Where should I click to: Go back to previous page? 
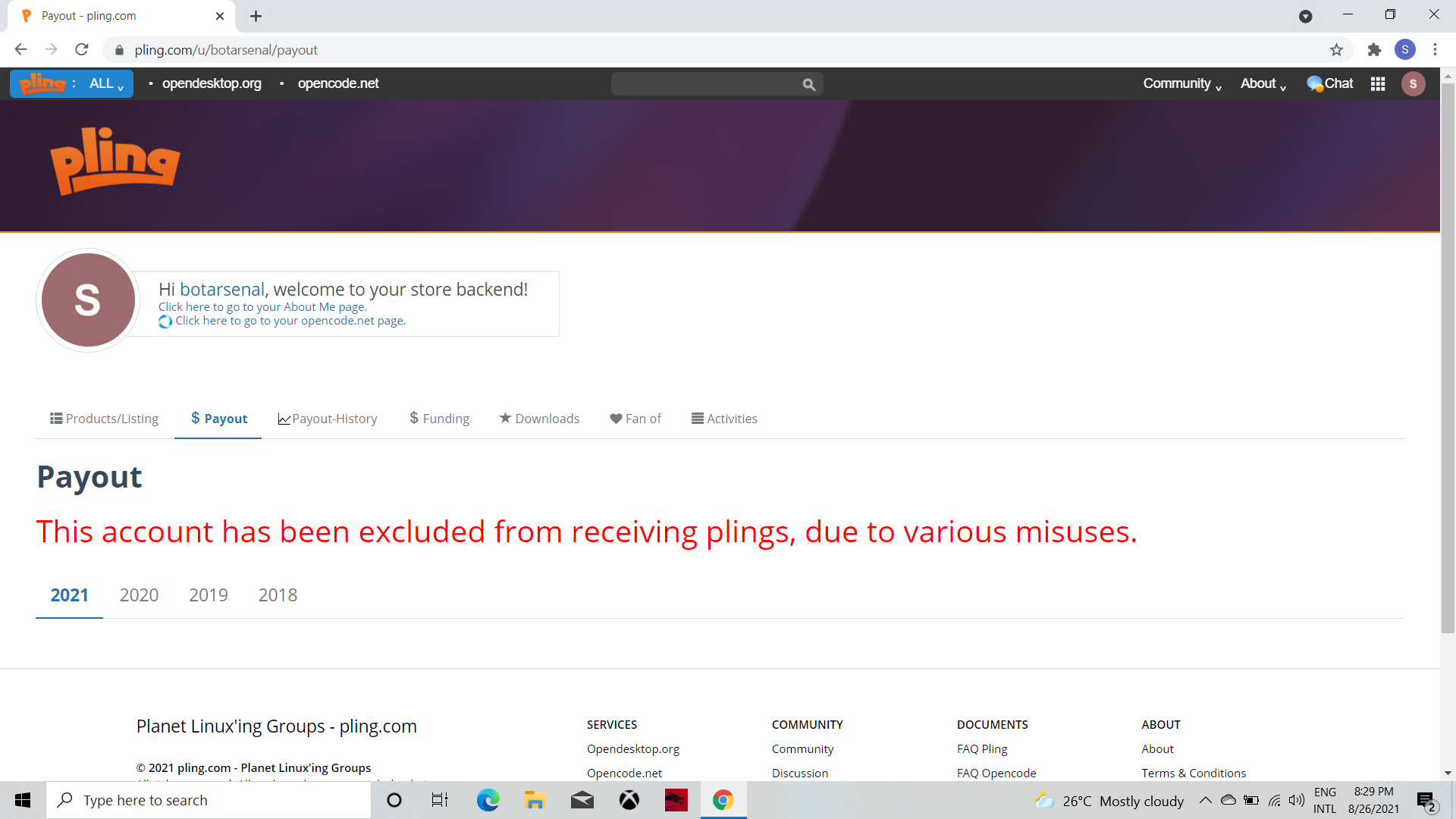(x=21, y=50)
